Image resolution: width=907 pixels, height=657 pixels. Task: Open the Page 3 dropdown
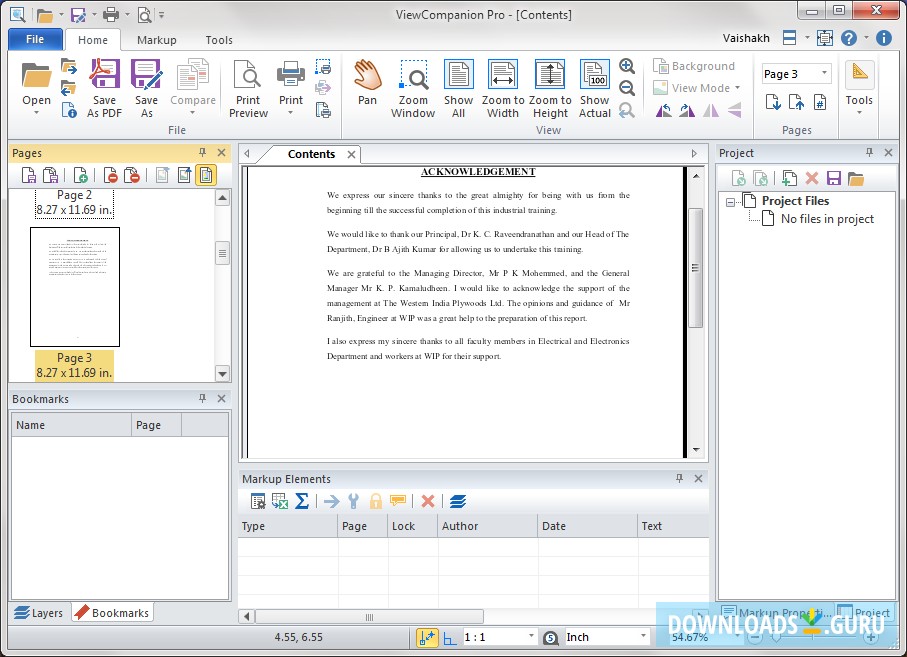[824, 73]
